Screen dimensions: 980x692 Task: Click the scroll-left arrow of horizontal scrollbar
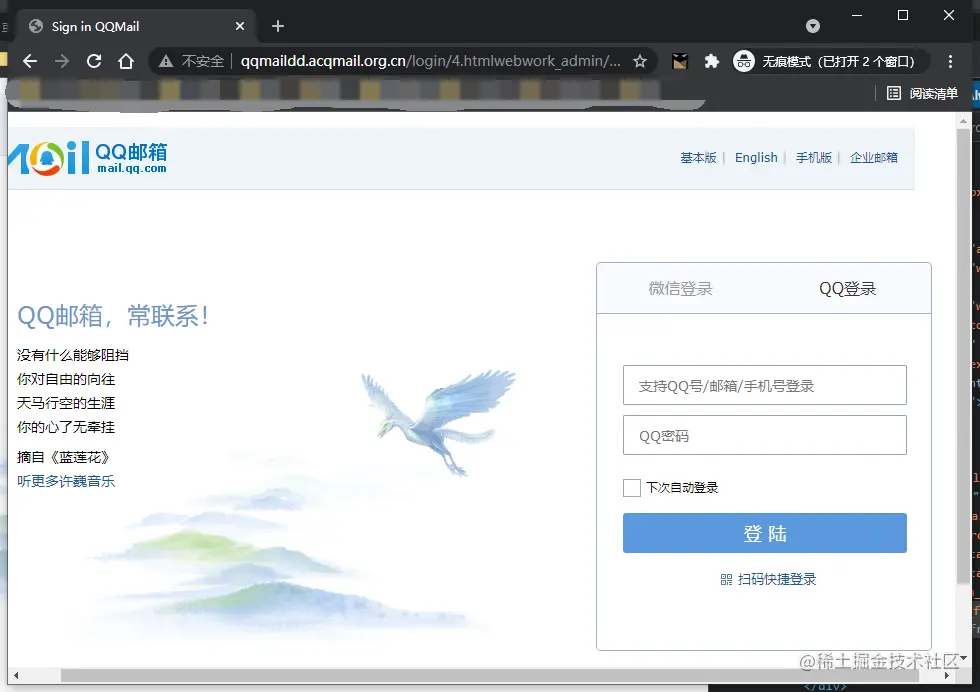click(16, 675)
